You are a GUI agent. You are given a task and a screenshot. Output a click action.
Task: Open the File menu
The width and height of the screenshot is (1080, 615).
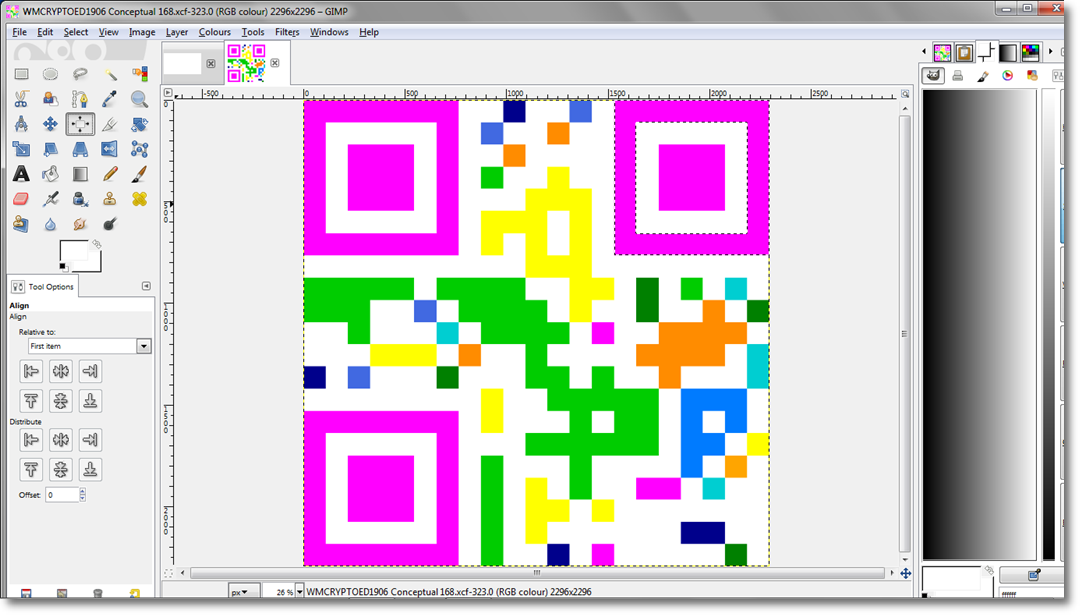click(19, 32)
